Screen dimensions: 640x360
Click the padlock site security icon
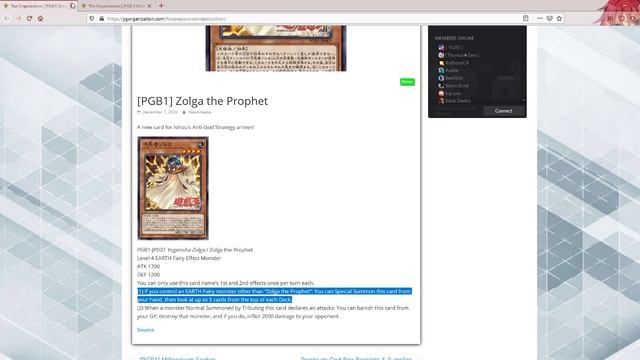(101, 18)
